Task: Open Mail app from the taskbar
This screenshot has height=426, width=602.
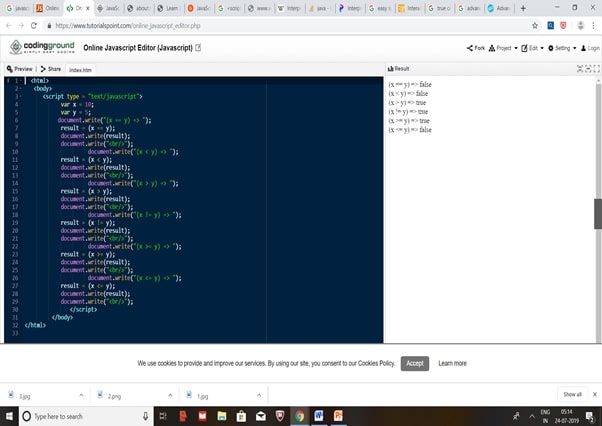Action: (x=261, y=416)
